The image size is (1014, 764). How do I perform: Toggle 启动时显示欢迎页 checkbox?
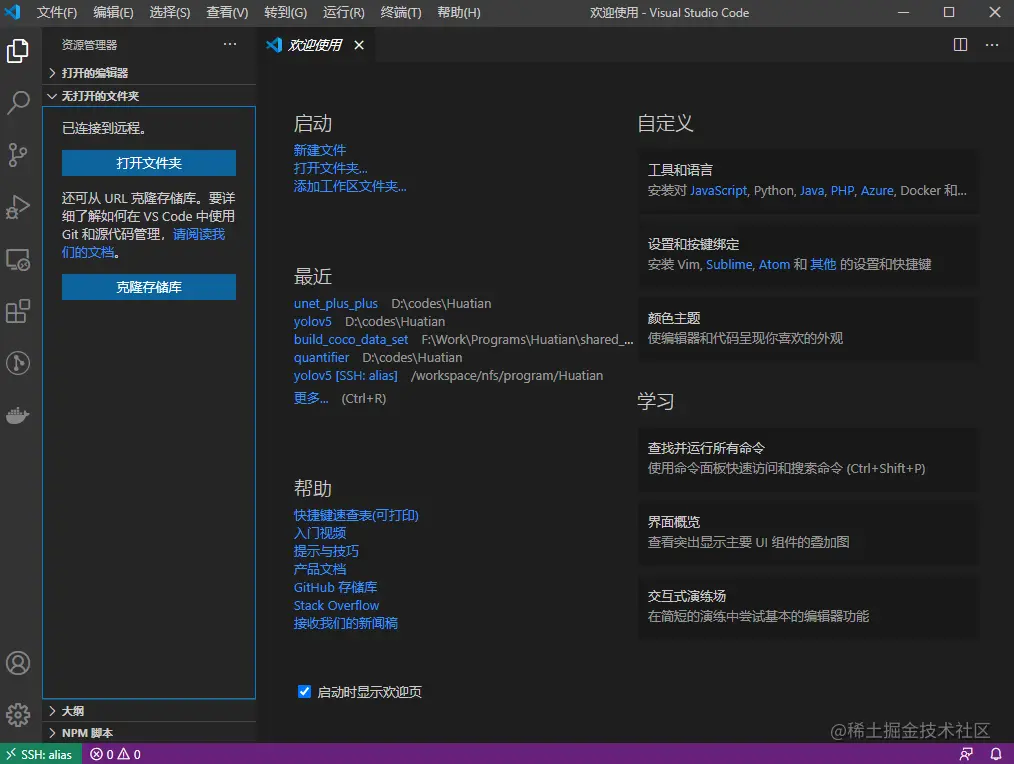304,692
